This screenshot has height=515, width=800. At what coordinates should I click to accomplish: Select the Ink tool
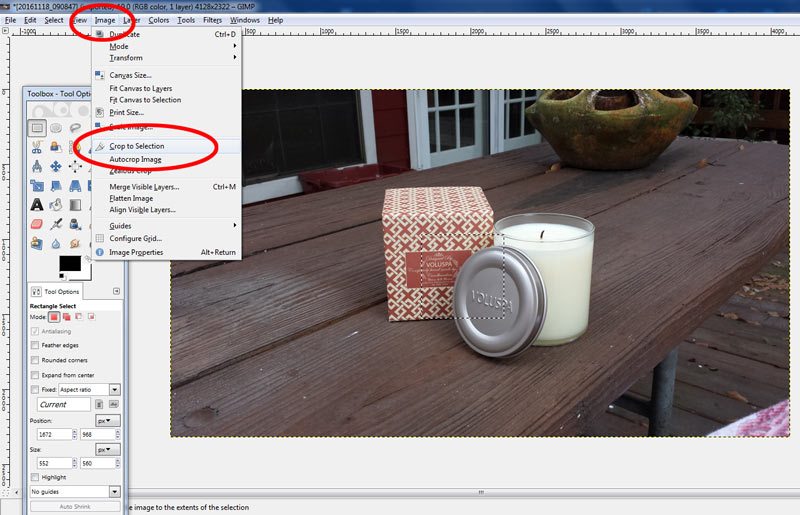pos(75,224)
